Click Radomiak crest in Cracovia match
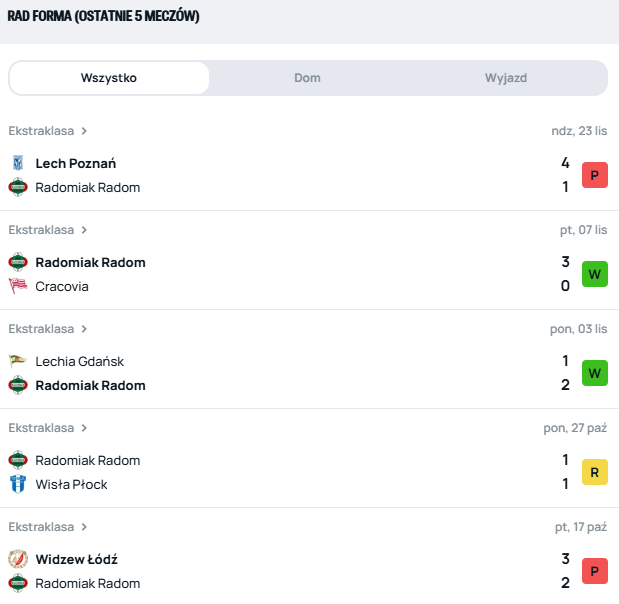This screenshot has width=619, height=604. click(x=17, y=262)
